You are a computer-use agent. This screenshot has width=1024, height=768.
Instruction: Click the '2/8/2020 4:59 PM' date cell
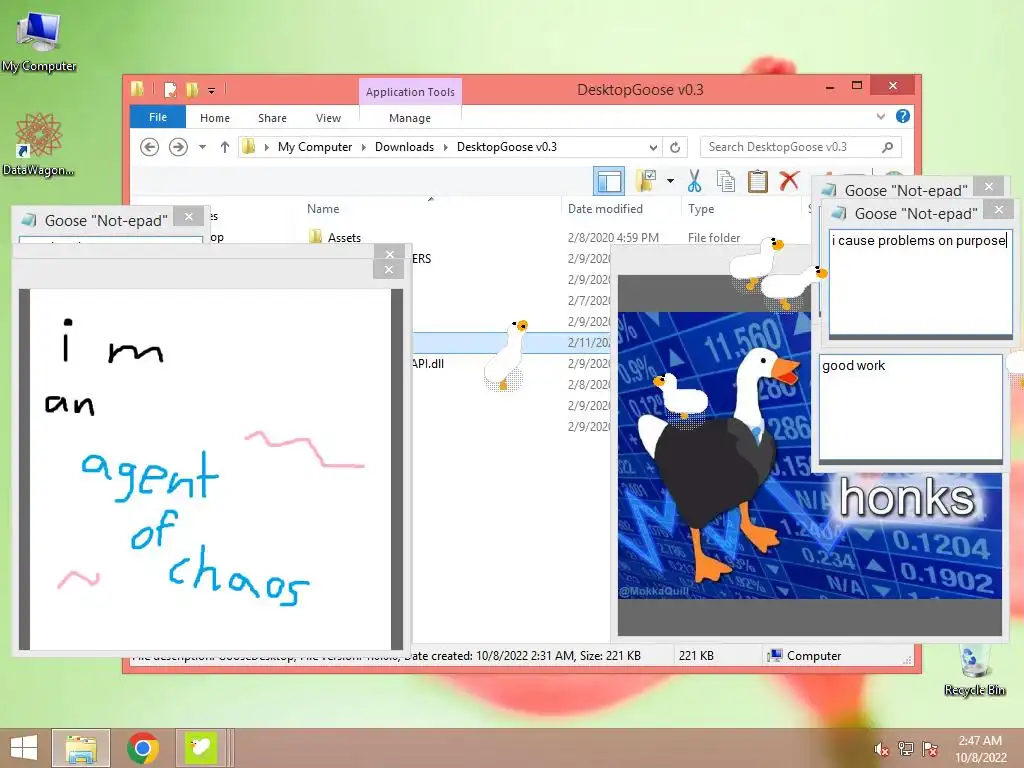[x=613, y=238]
